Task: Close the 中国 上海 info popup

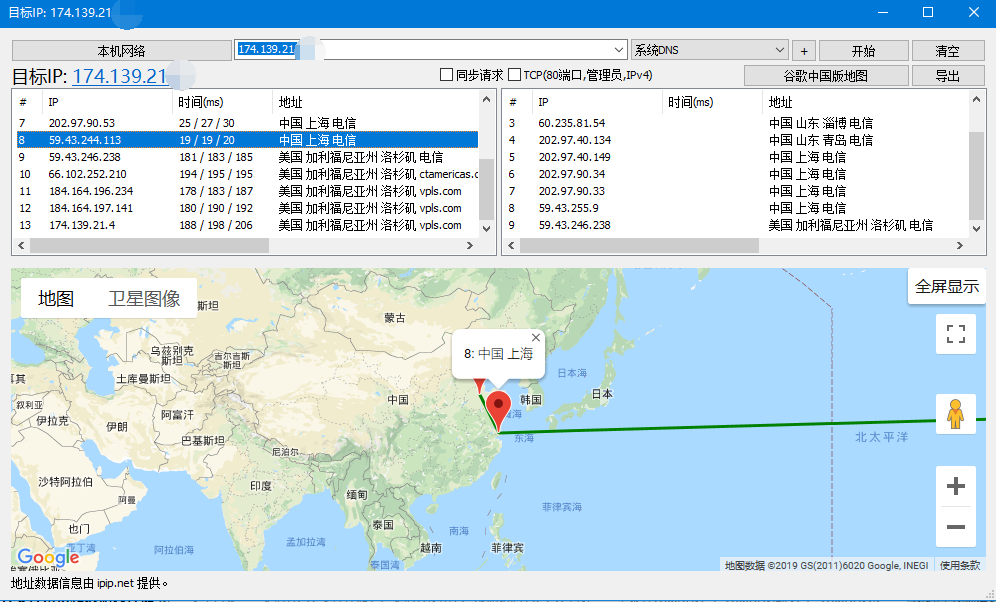Action: coord(535,338)
